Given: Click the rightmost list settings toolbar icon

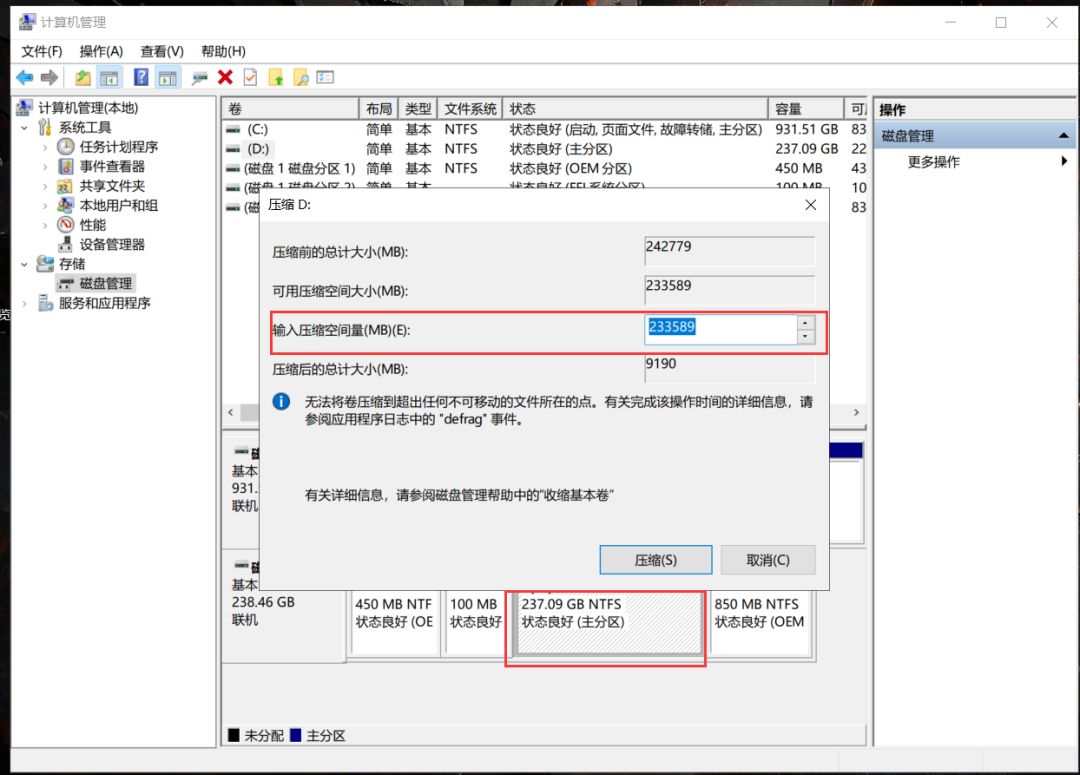Looking at the screenshot, I should pos(323,78).
